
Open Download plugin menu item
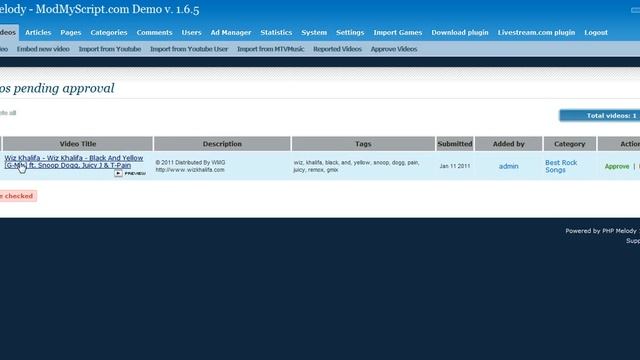point(460,32)
